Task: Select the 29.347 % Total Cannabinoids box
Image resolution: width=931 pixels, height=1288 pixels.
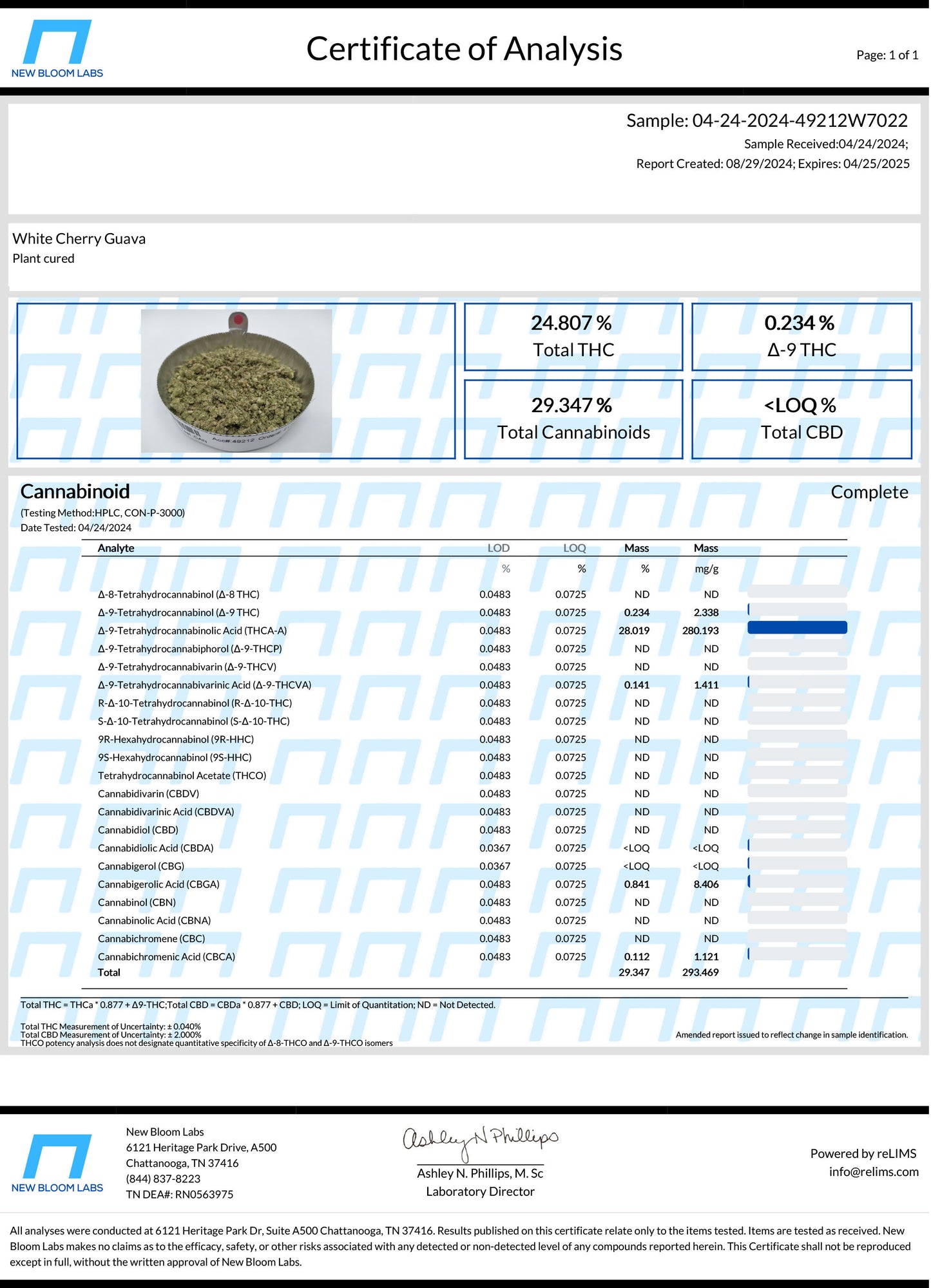Action: point(573,419)
